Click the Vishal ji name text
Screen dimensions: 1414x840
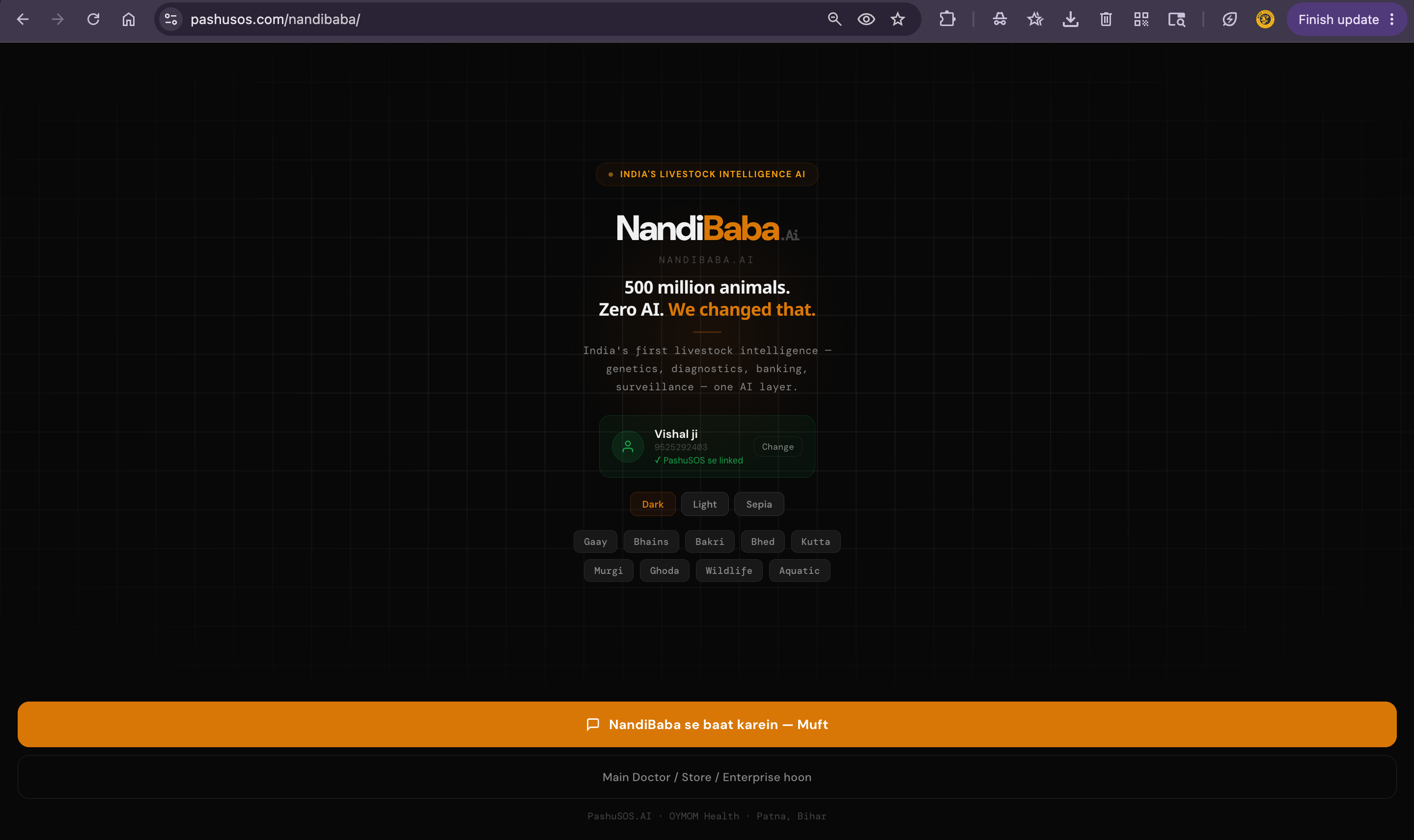(x=676, y=434)
